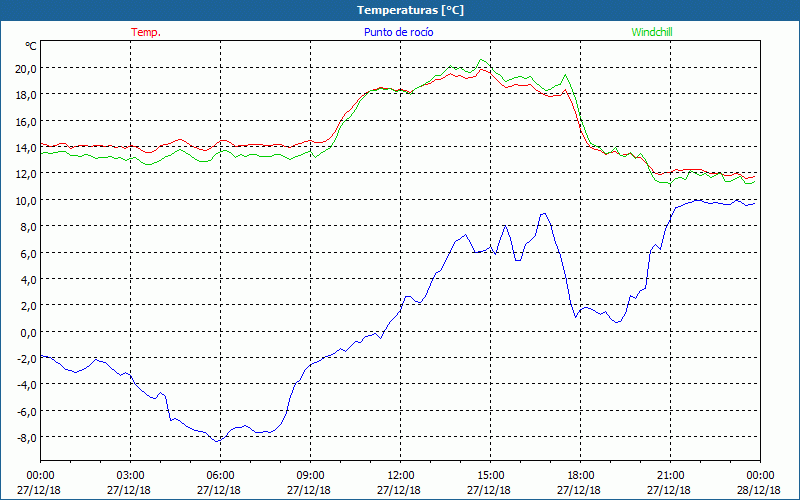Click the -6,0 y-axis value
Image resolution: width=800 pixels, height=500 pixels.
tap(26, 412)
